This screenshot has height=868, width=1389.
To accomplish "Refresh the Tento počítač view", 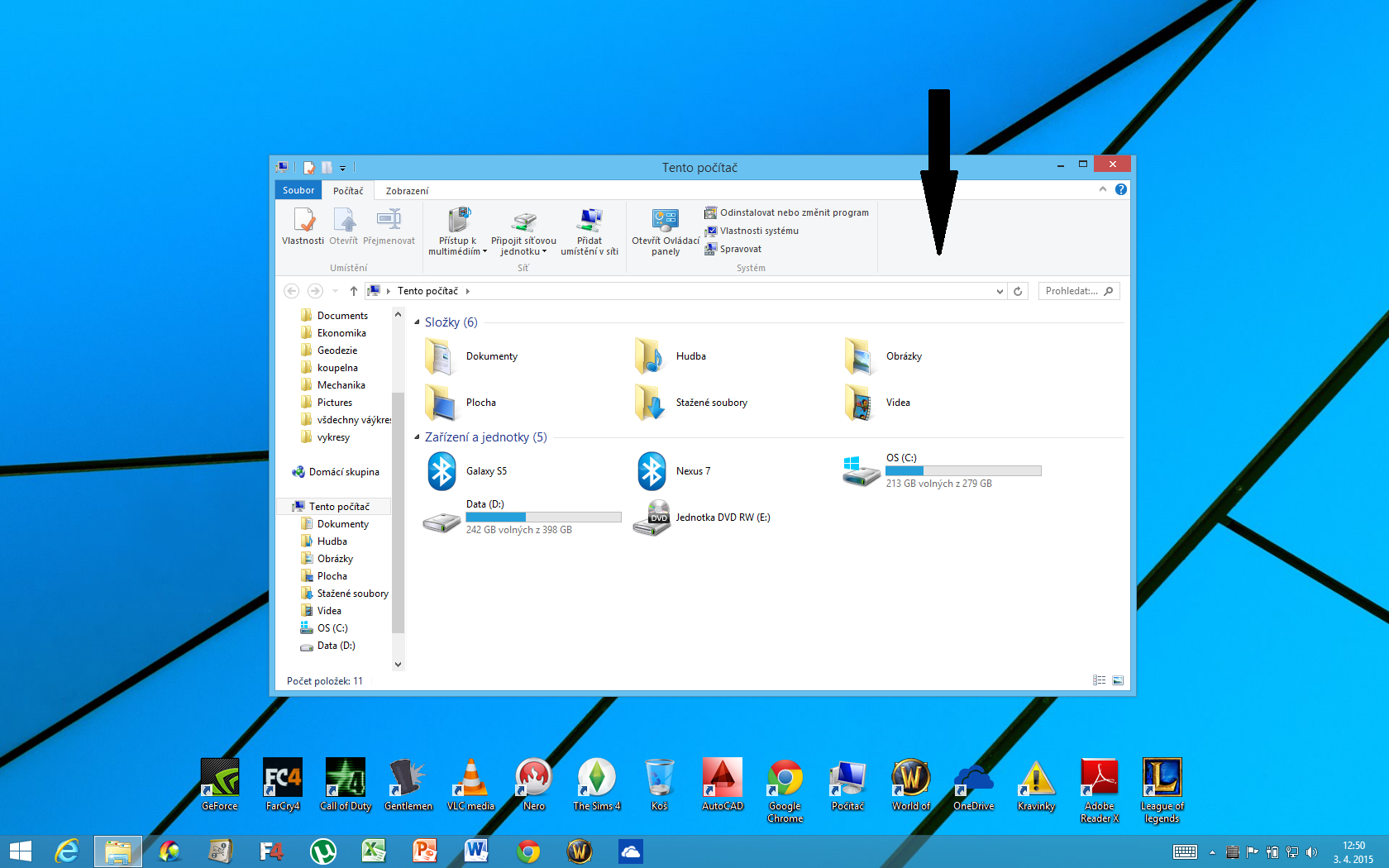I will click(x=1018, y=291).
